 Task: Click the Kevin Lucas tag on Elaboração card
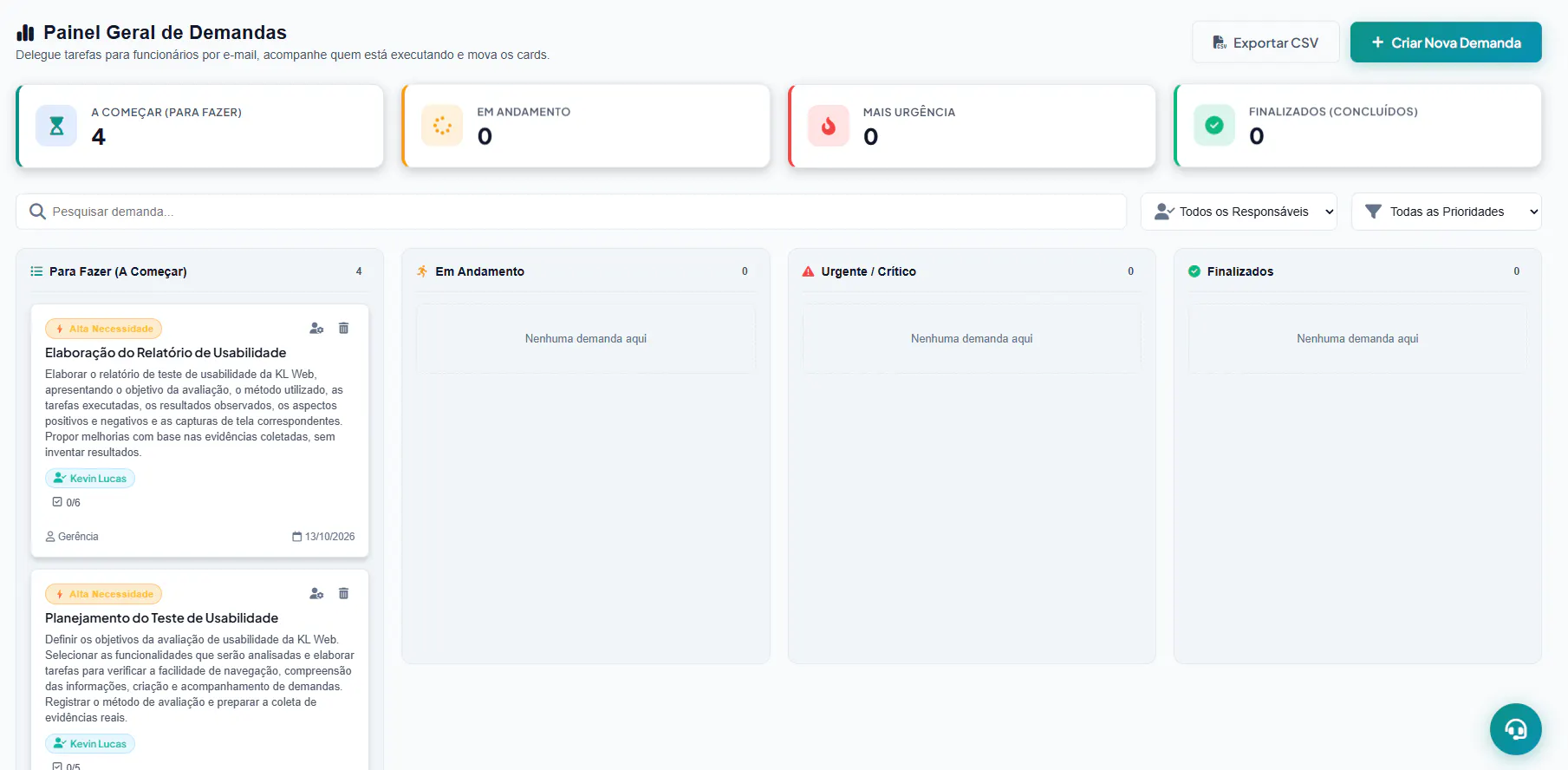pyautogui.click(x=90, y=479)
